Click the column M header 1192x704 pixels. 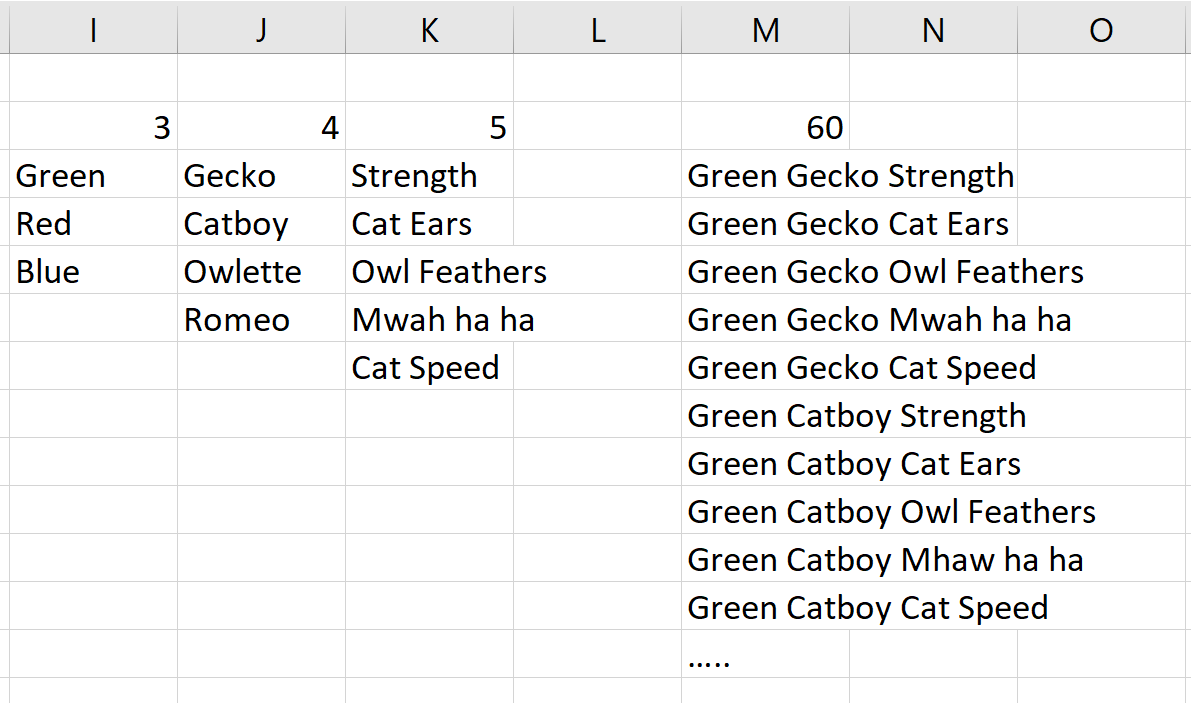click(765, 30)
